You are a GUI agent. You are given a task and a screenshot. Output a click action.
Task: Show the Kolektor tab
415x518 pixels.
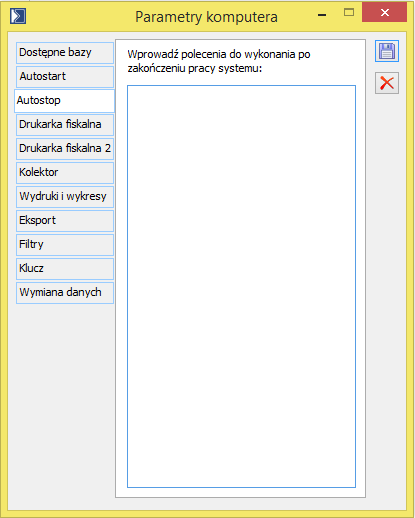click(65, 173)
